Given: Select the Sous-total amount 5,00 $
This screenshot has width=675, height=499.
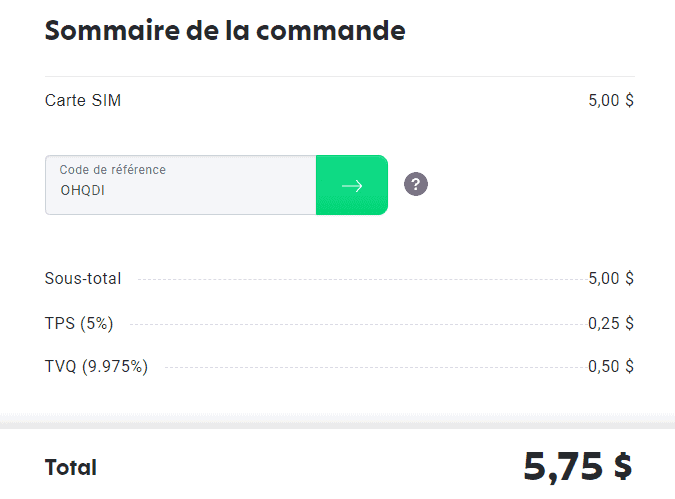Looking at the screenshot, I should 610,278.
